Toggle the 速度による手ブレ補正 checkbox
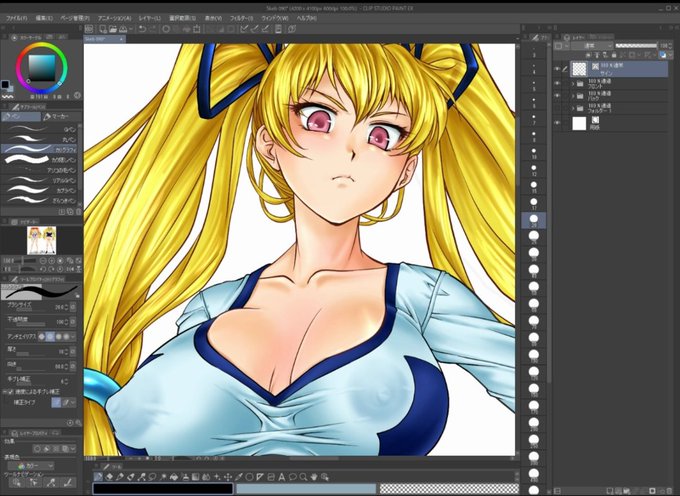The image size is (680, 496). [10, 392]
